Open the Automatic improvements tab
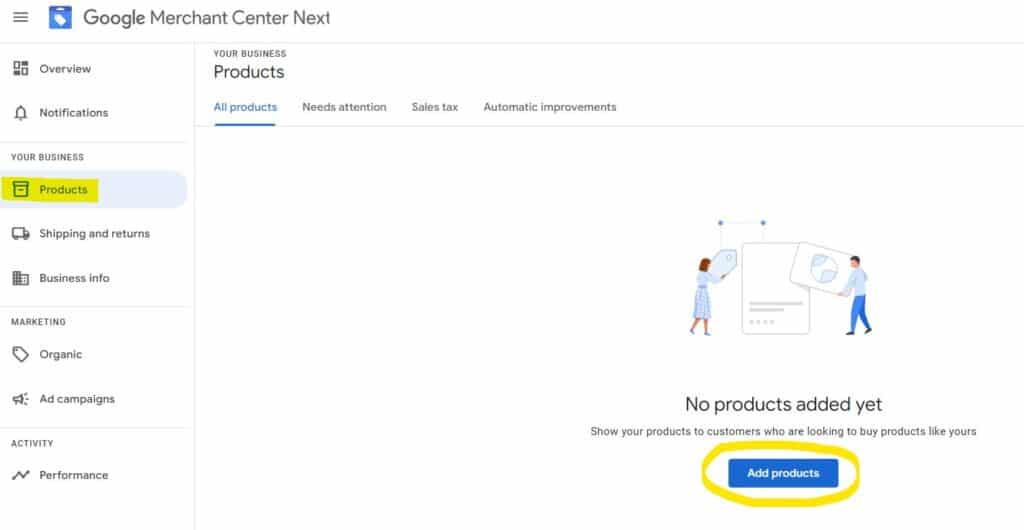The image size is (1024, 530). click(550, 107)
